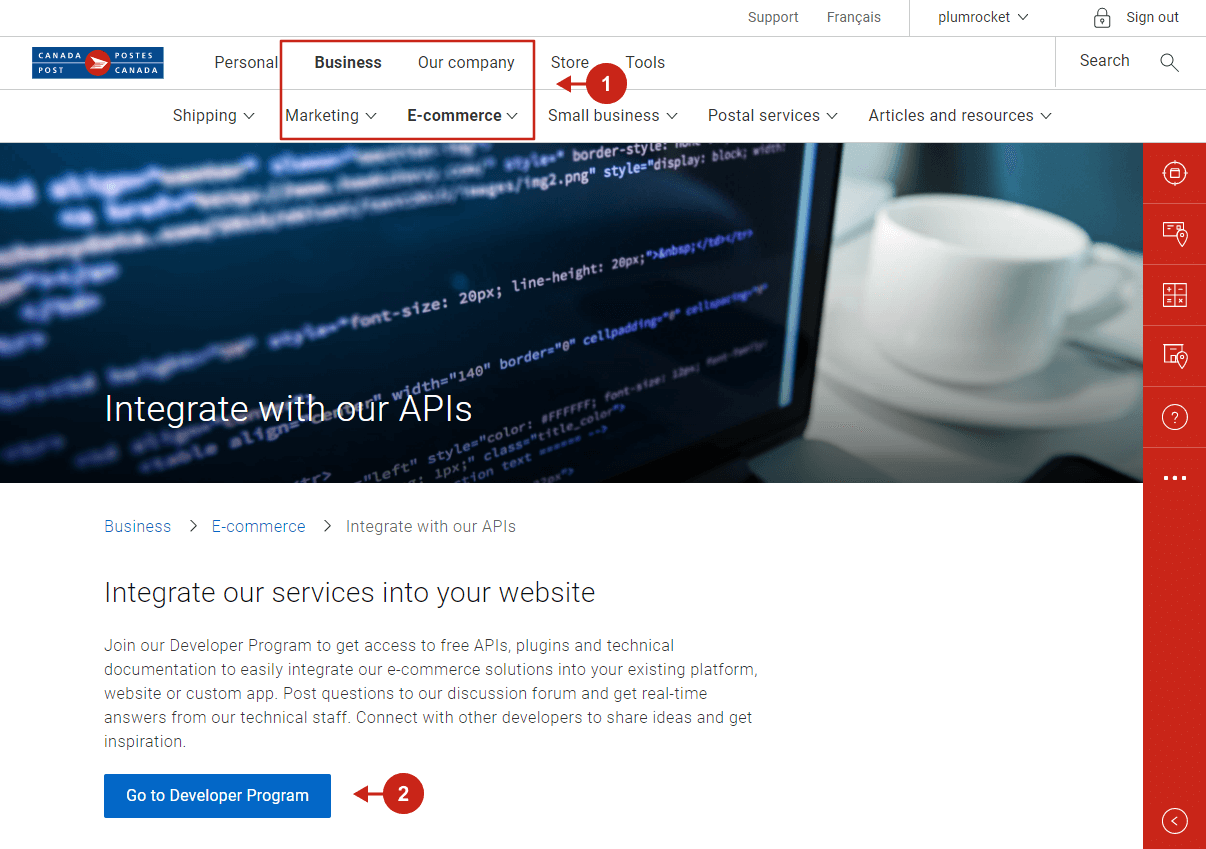Click the Track package icon in red sidebar

point(1174,173)
